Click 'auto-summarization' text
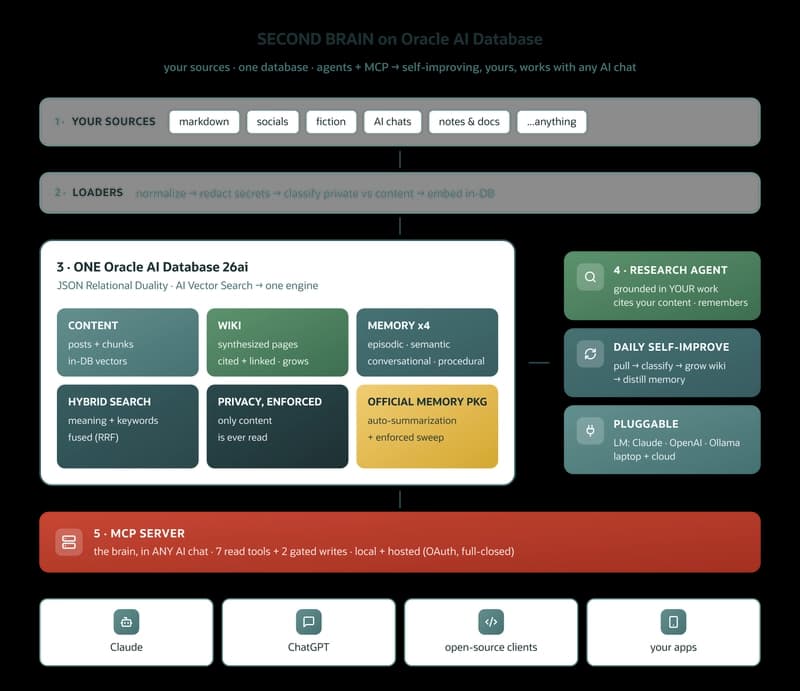The width and height of the screenshot is (800, 691). [x=412, y=421]
